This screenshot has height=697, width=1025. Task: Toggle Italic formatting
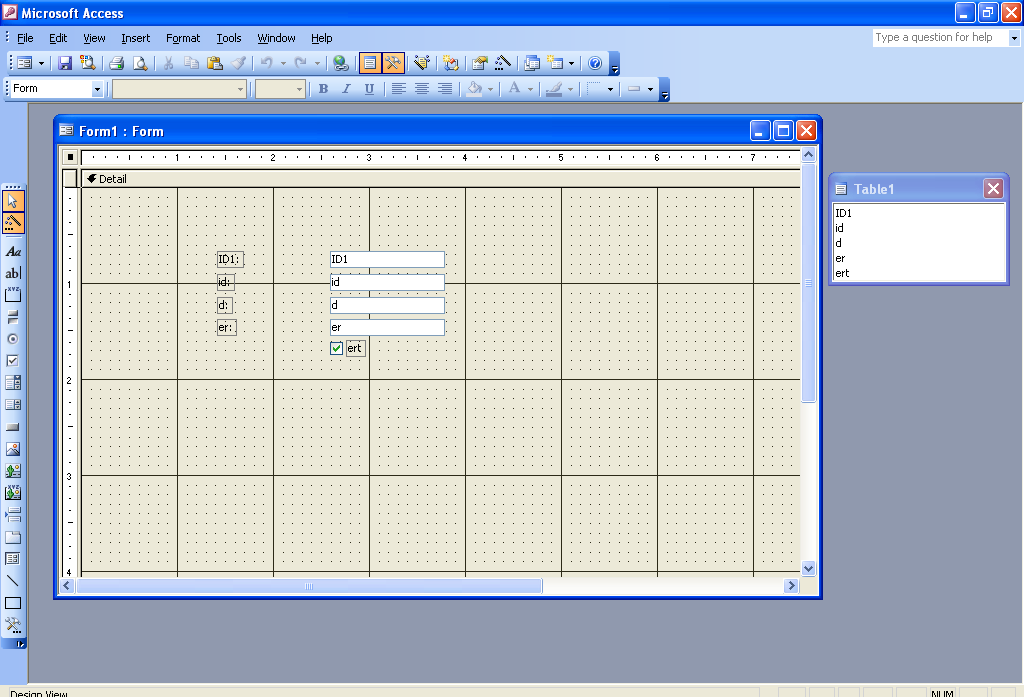[346, 89]
